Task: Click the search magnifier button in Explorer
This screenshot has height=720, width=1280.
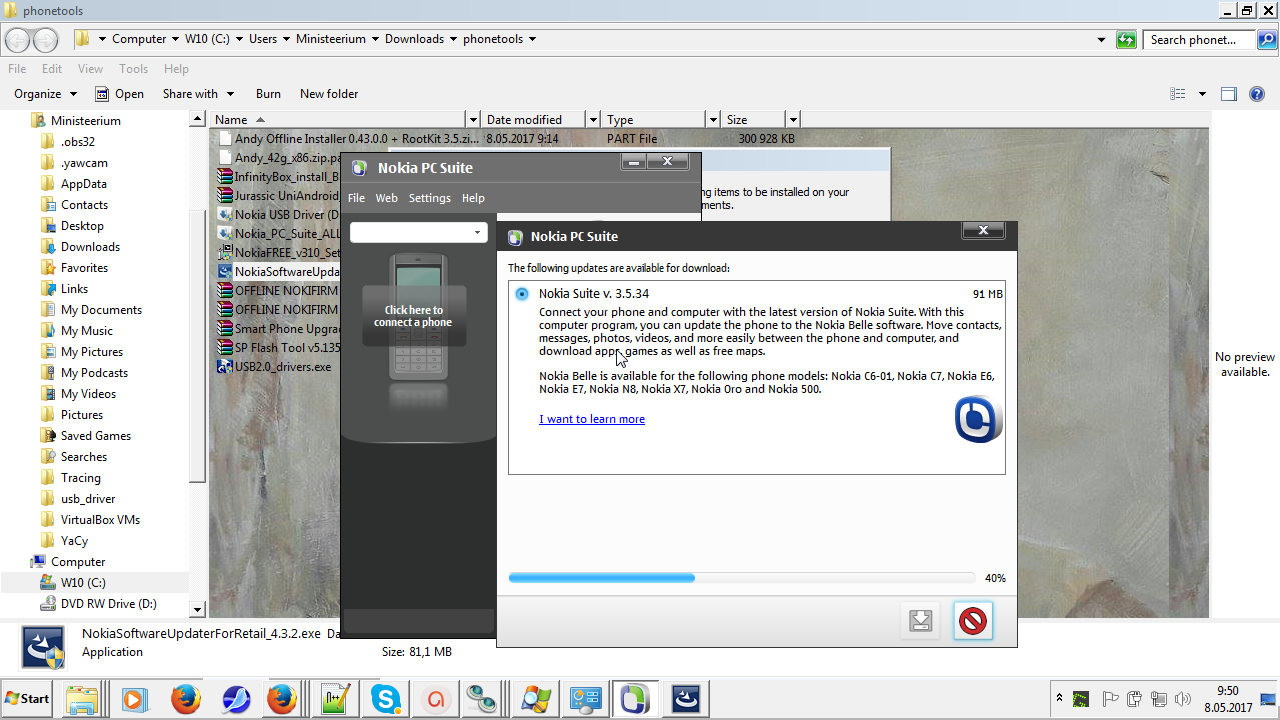Action: coord(1266,40)
